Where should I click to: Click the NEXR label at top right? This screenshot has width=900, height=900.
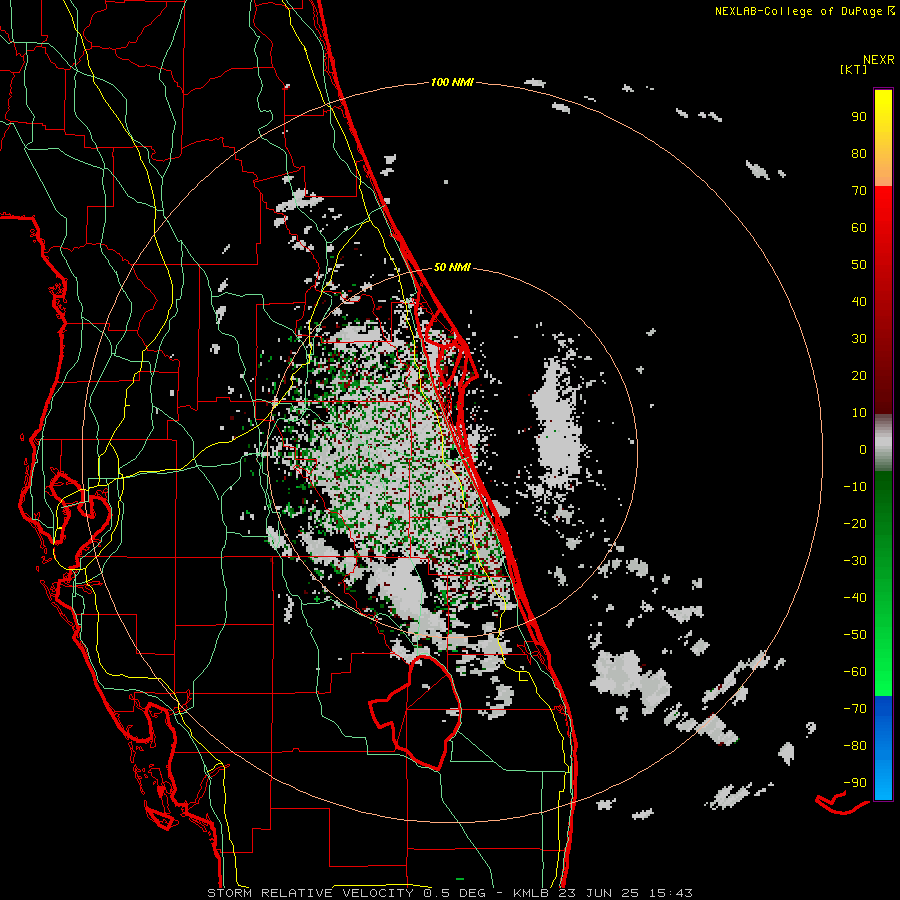tap(879, 60)
